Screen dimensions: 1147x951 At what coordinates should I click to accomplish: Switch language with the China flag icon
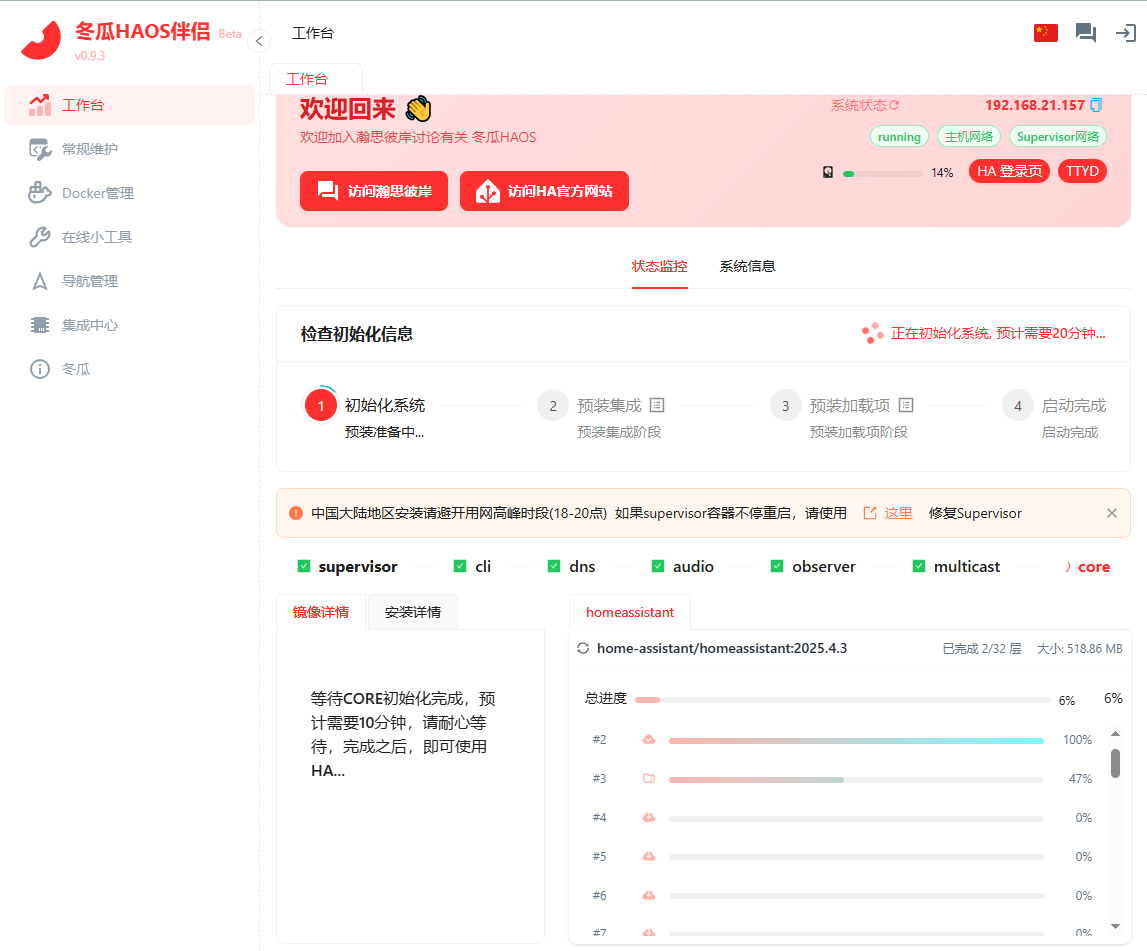(x=1045, y=33)
